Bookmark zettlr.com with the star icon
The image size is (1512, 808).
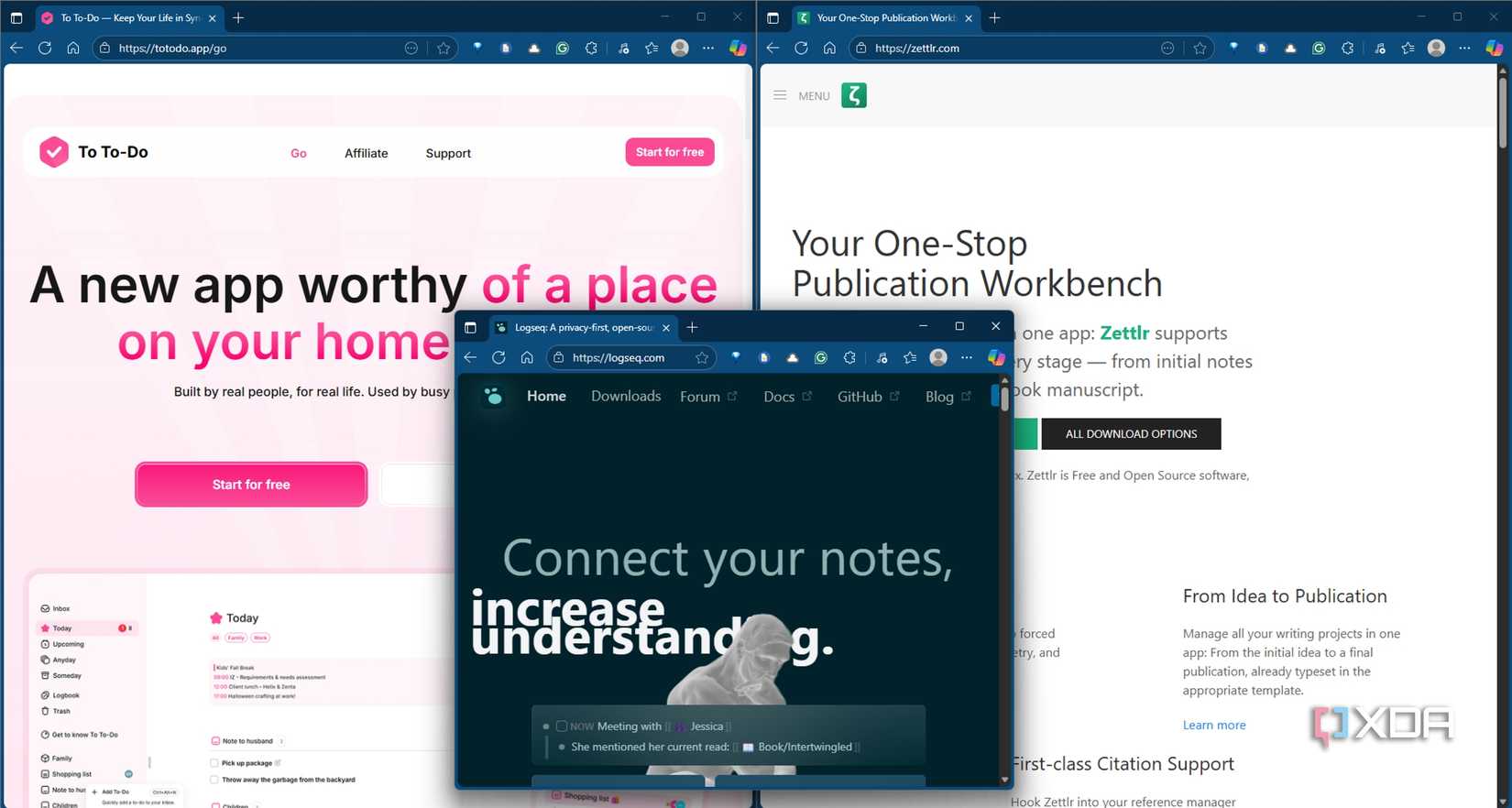click(1200, 49)
